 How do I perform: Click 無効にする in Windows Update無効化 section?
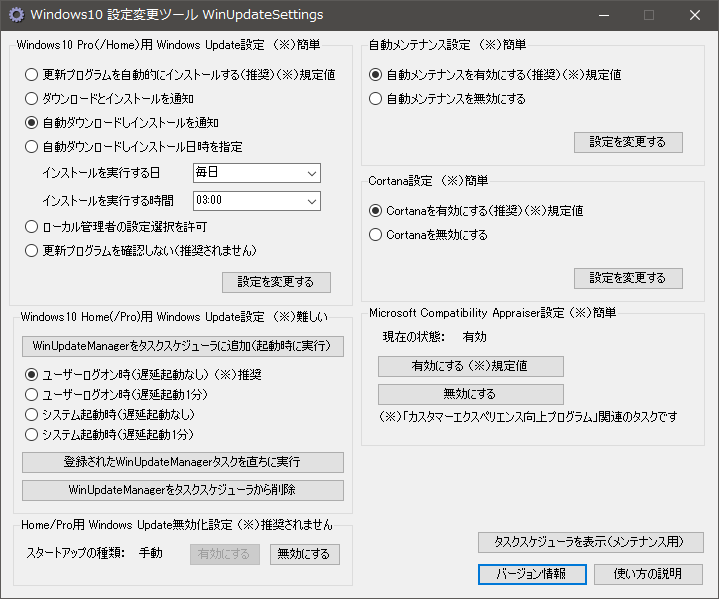tap(304, 554)
